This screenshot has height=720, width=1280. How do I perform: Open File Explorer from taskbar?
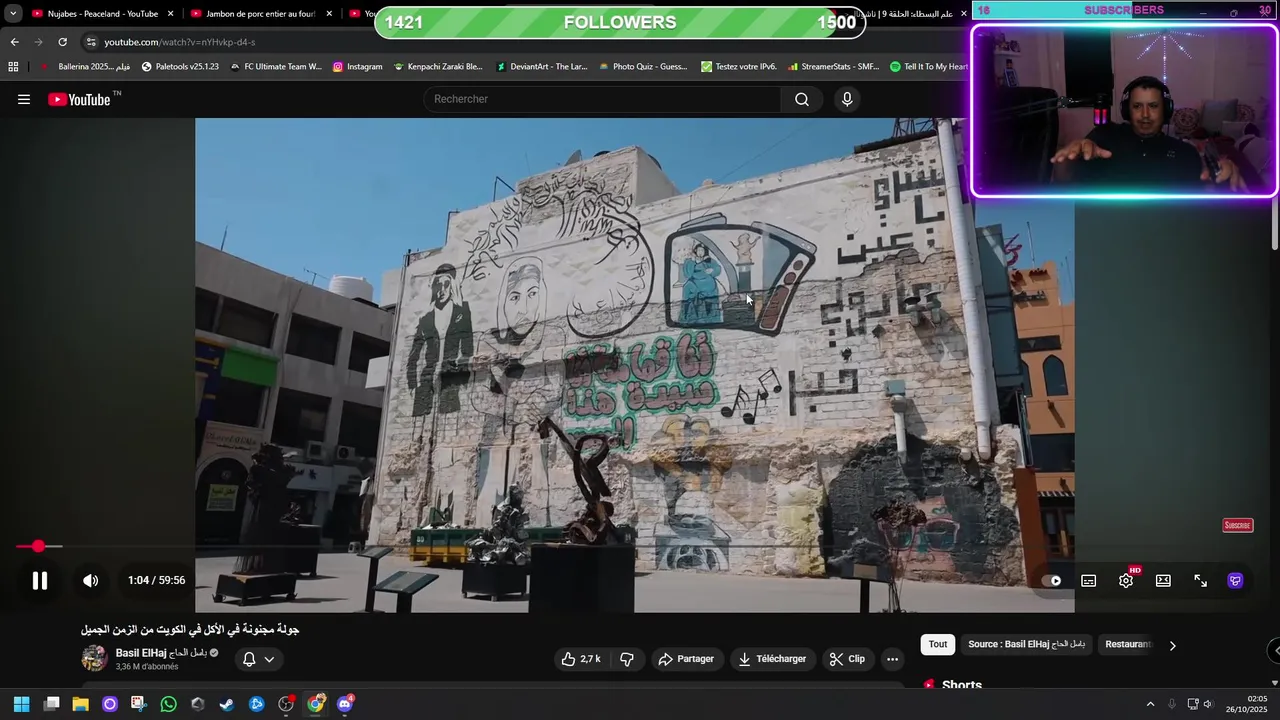[80, 704]
